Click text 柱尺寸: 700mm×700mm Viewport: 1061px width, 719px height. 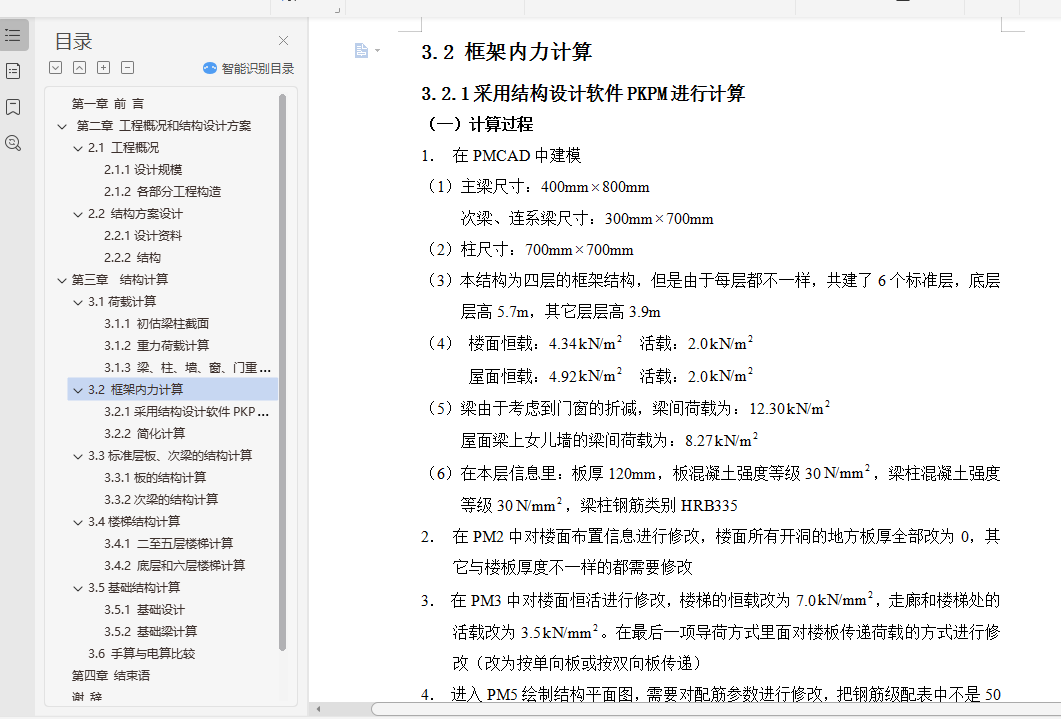(547, 250)
